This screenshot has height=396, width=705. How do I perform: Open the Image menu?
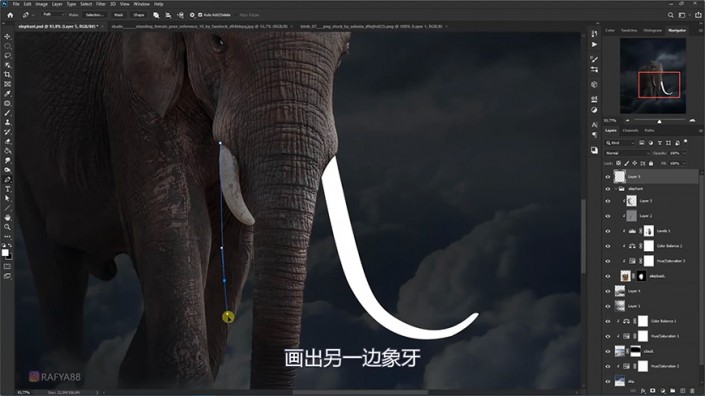point(41,4)
